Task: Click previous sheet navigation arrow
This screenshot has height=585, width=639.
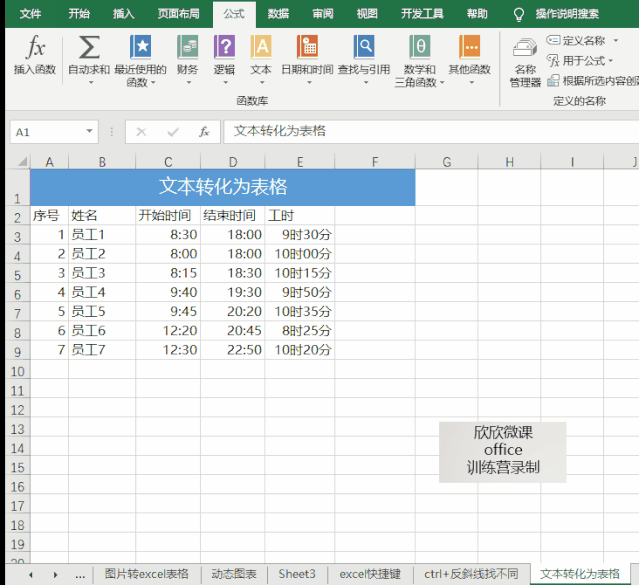Action: 31,575
